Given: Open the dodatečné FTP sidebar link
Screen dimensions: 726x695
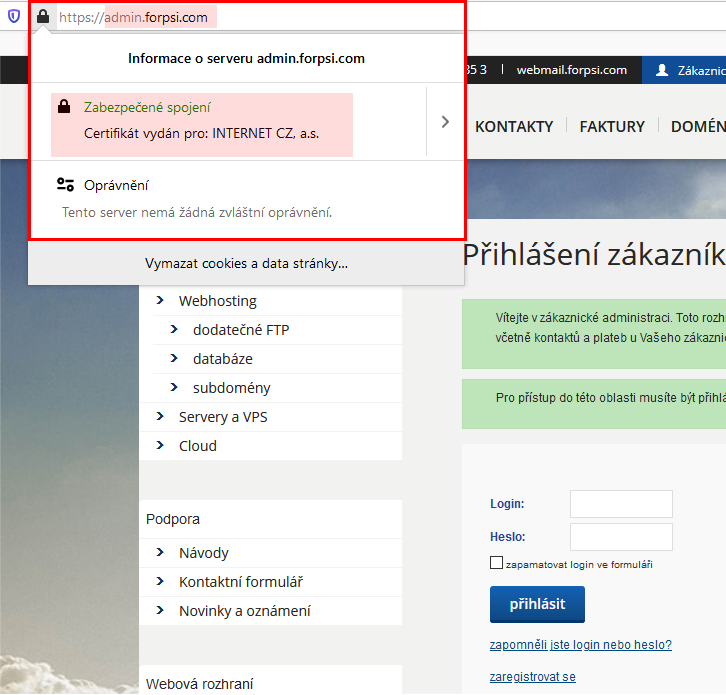Looking at the screenshot, I should (241, 330).
